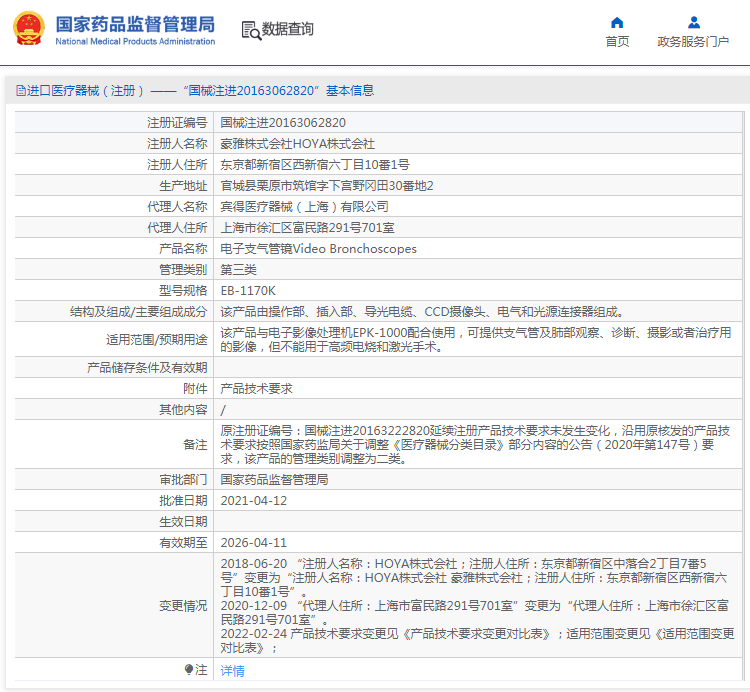
Task: Select attachment value 产品技术要求
Action: pos(256,388)
